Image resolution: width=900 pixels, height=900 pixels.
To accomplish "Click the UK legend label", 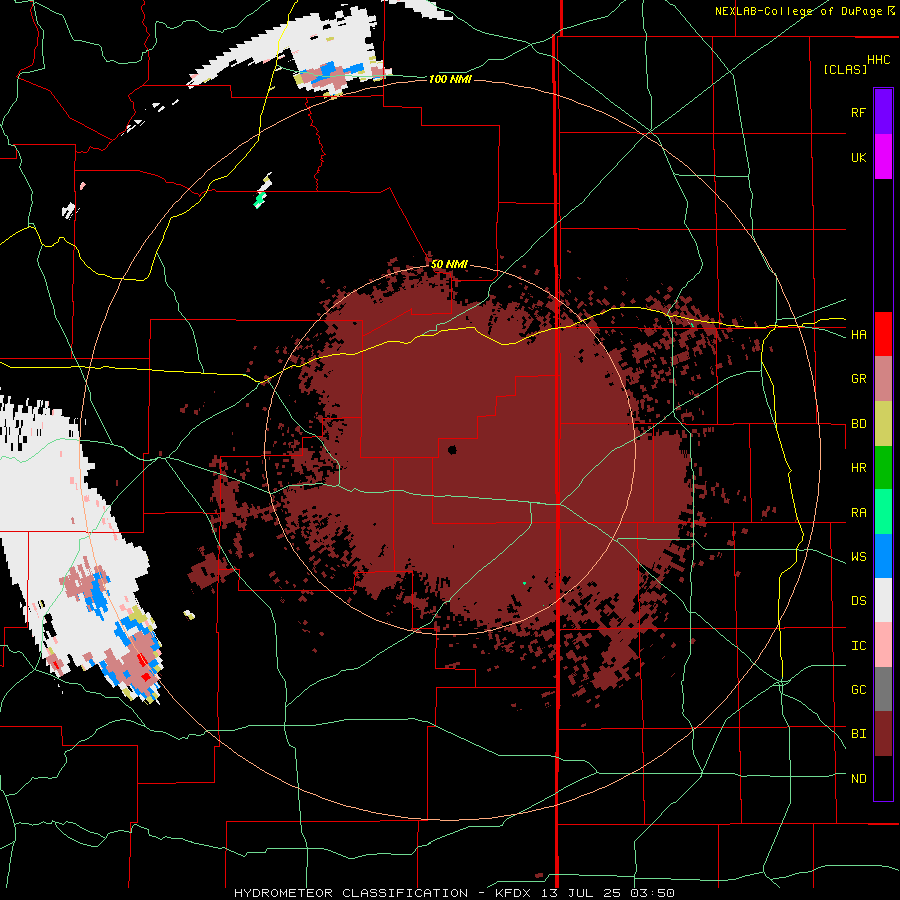I will (x=859, y=157).
